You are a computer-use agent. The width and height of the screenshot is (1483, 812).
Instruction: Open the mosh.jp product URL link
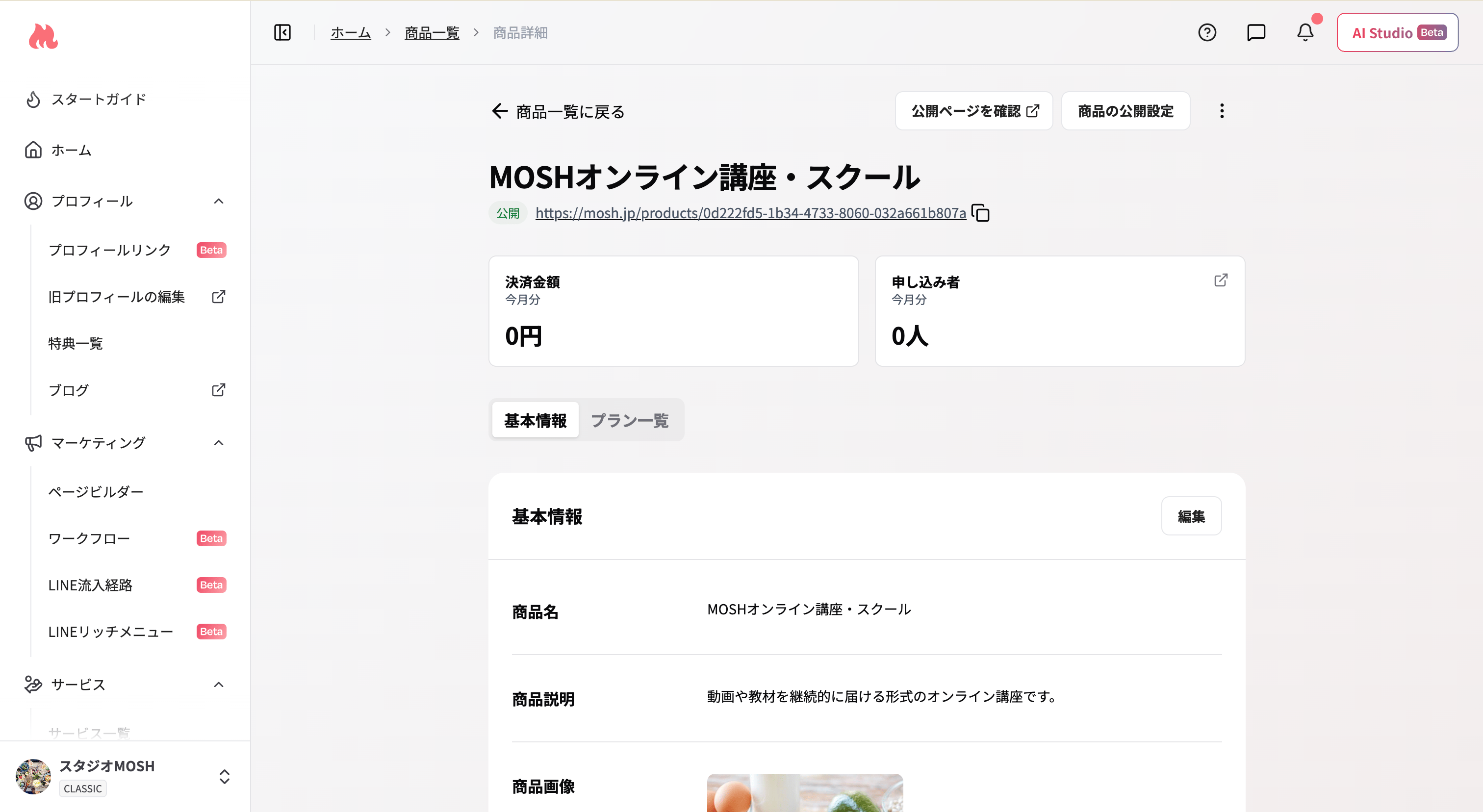pos(751,213)
